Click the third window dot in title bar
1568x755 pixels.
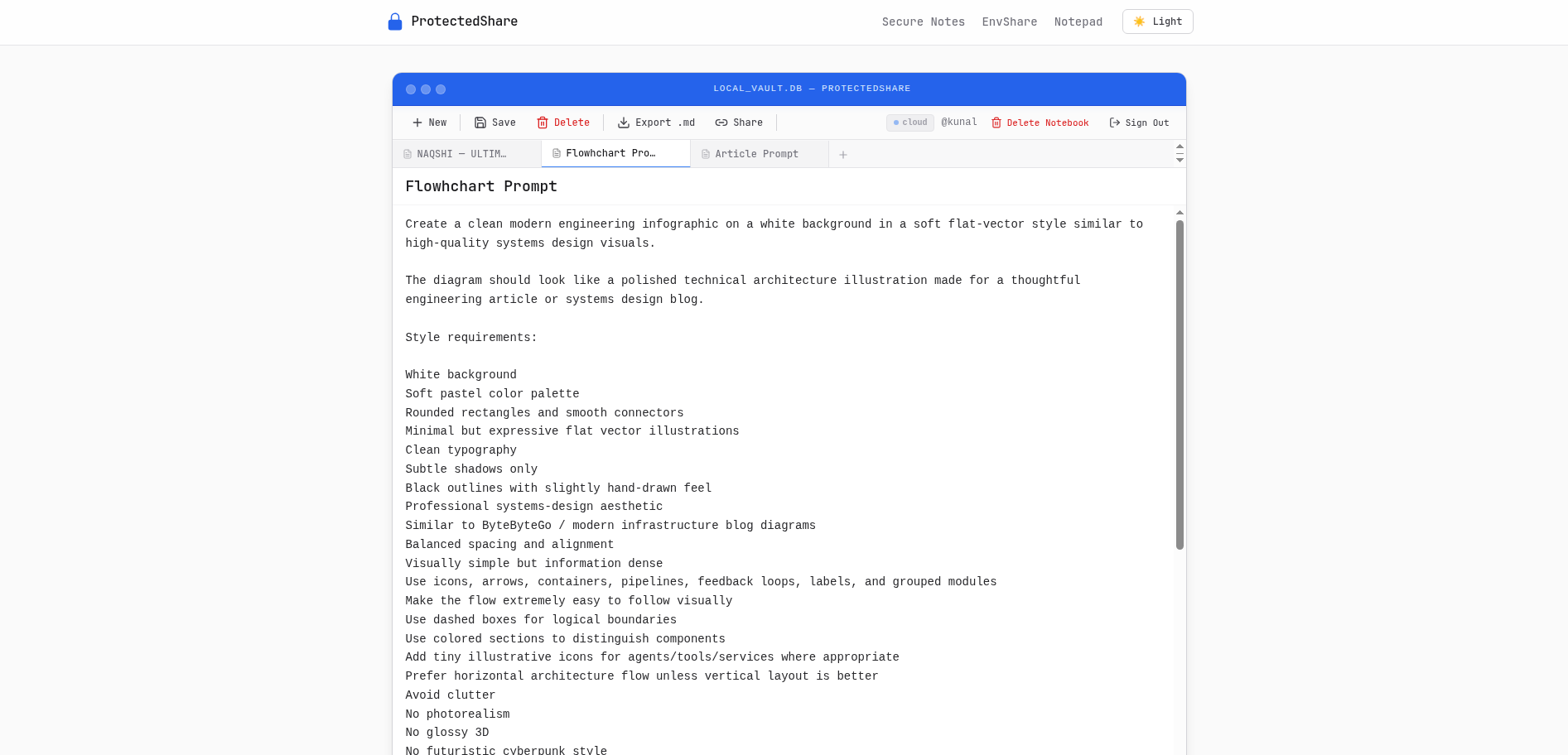click(441, 89)
